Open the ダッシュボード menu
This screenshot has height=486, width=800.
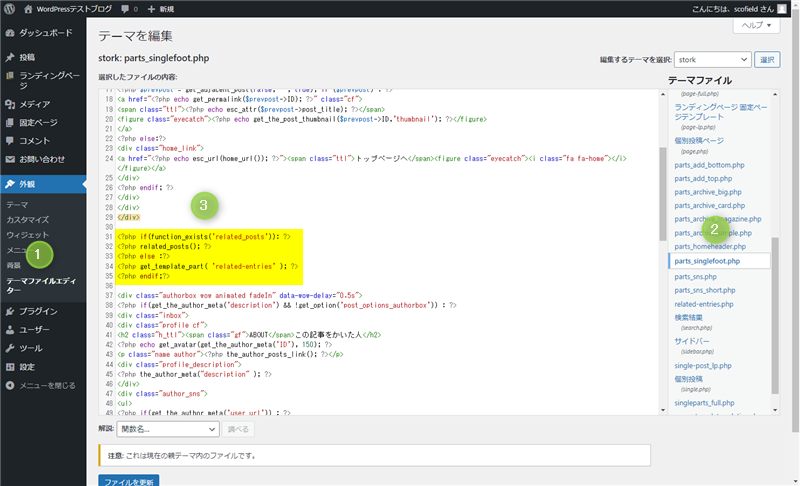[x=43, y=33]
